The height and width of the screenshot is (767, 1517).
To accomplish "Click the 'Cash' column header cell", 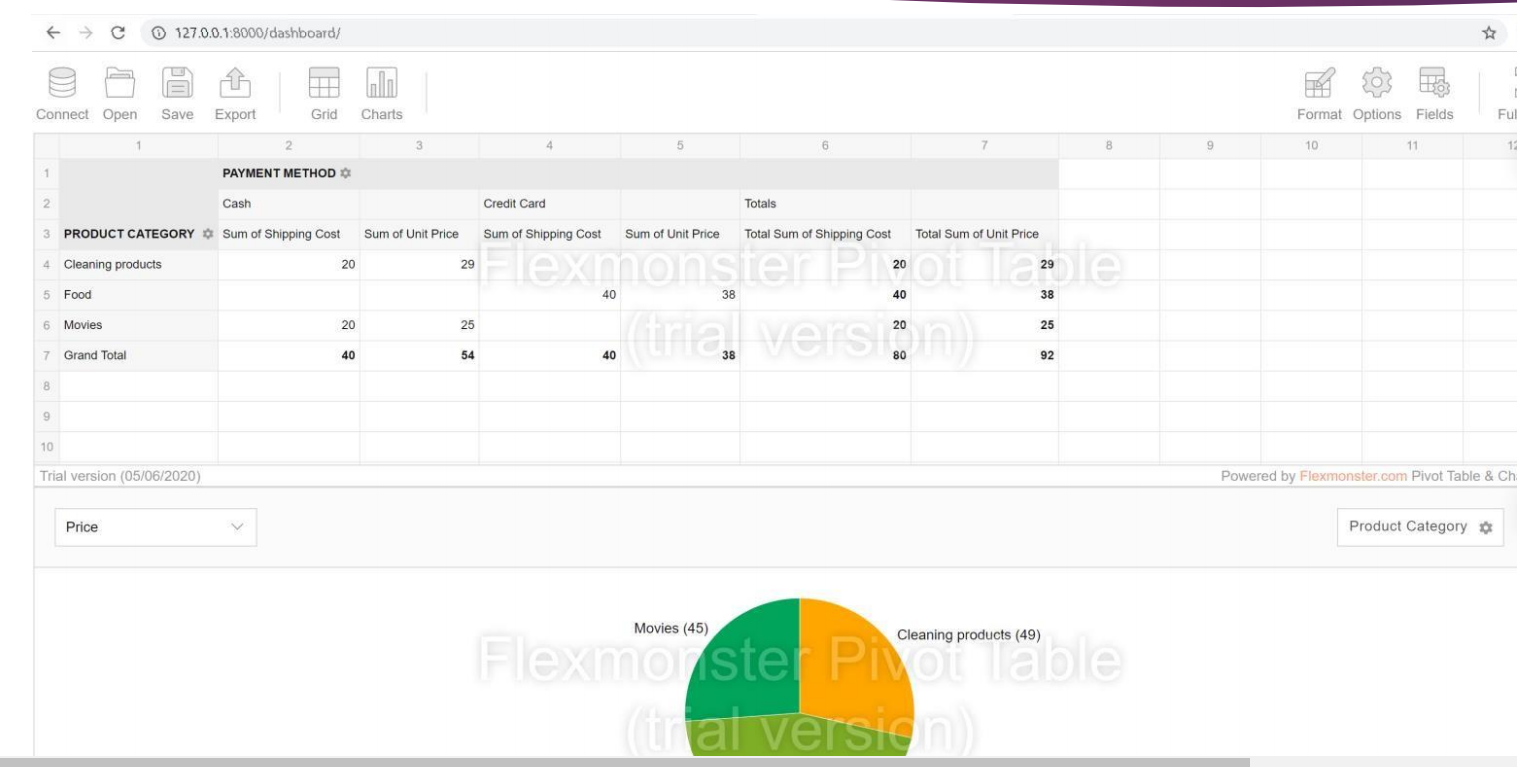I will (289, 204).
